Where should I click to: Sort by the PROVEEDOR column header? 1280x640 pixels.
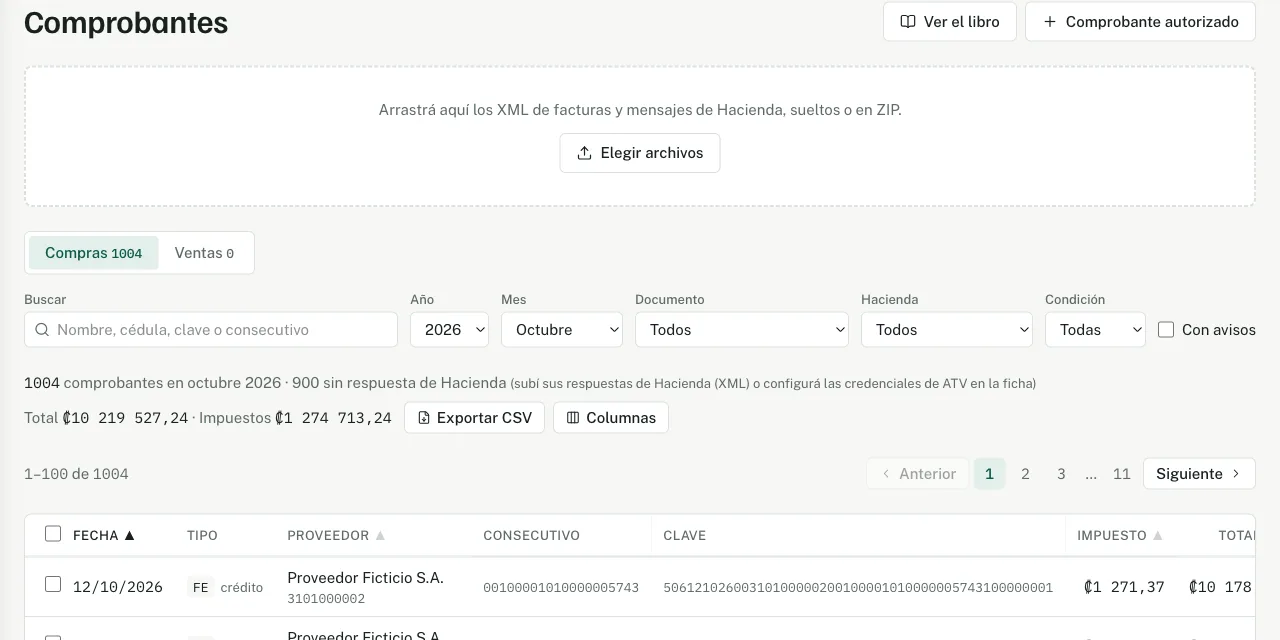tap(336, 536)
